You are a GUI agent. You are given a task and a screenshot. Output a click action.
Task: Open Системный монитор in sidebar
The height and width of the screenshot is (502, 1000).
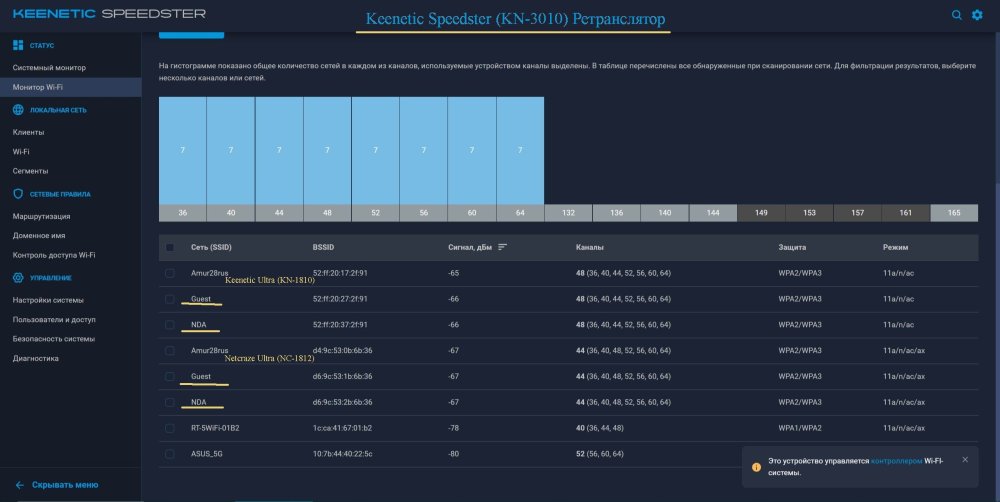(x=49, y=68)
